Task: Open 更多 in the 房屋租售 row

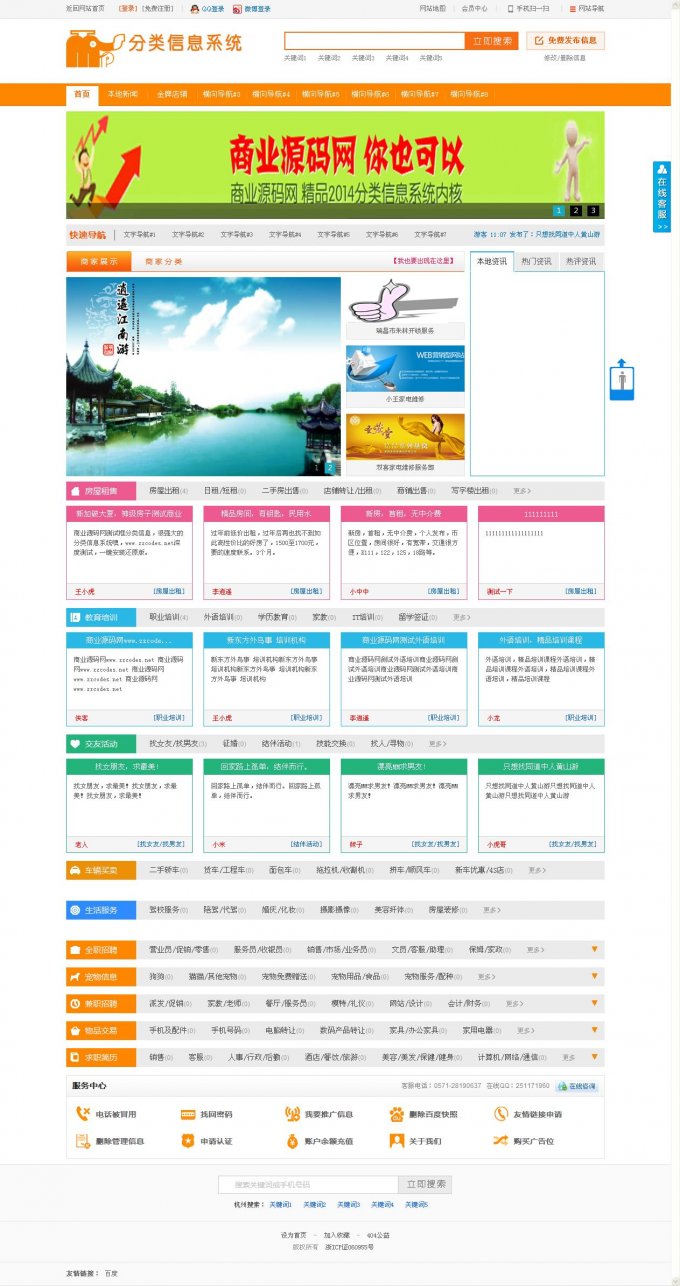Action: point(522,491)
